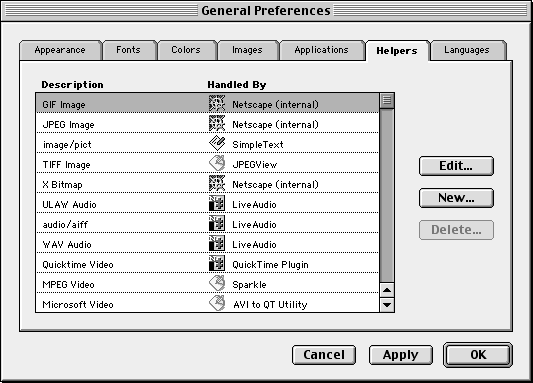Click LiveAudio text in WAV Audio row
This screenshot has width=533, height=383.
(x=254, y=245)
